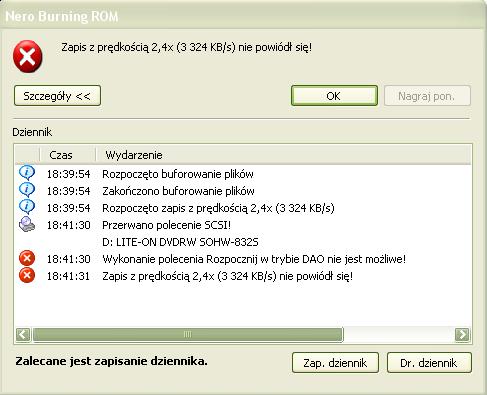
Task: Click the red error icon at 18:41:30
Action: click(x=27, y=258)
